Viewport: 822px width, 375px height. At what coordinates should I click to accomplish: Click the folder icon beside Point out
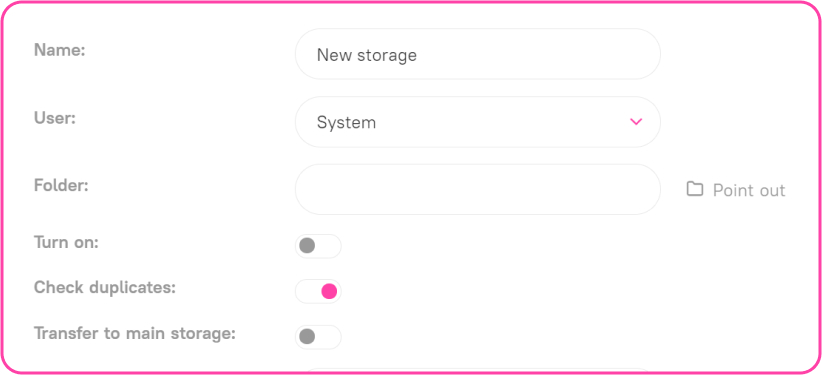tap(695, 189)
